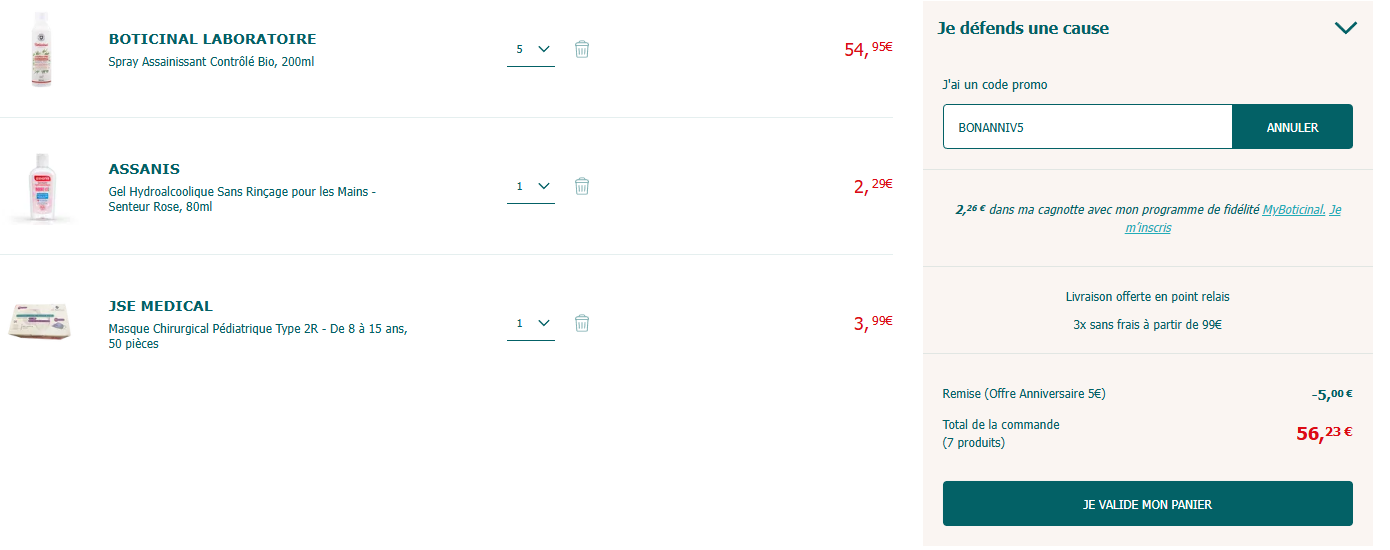Change quantity of Assanis hand gel
Image resolution: width=1390 pixels, height=550 pixels.
[531, 186]
